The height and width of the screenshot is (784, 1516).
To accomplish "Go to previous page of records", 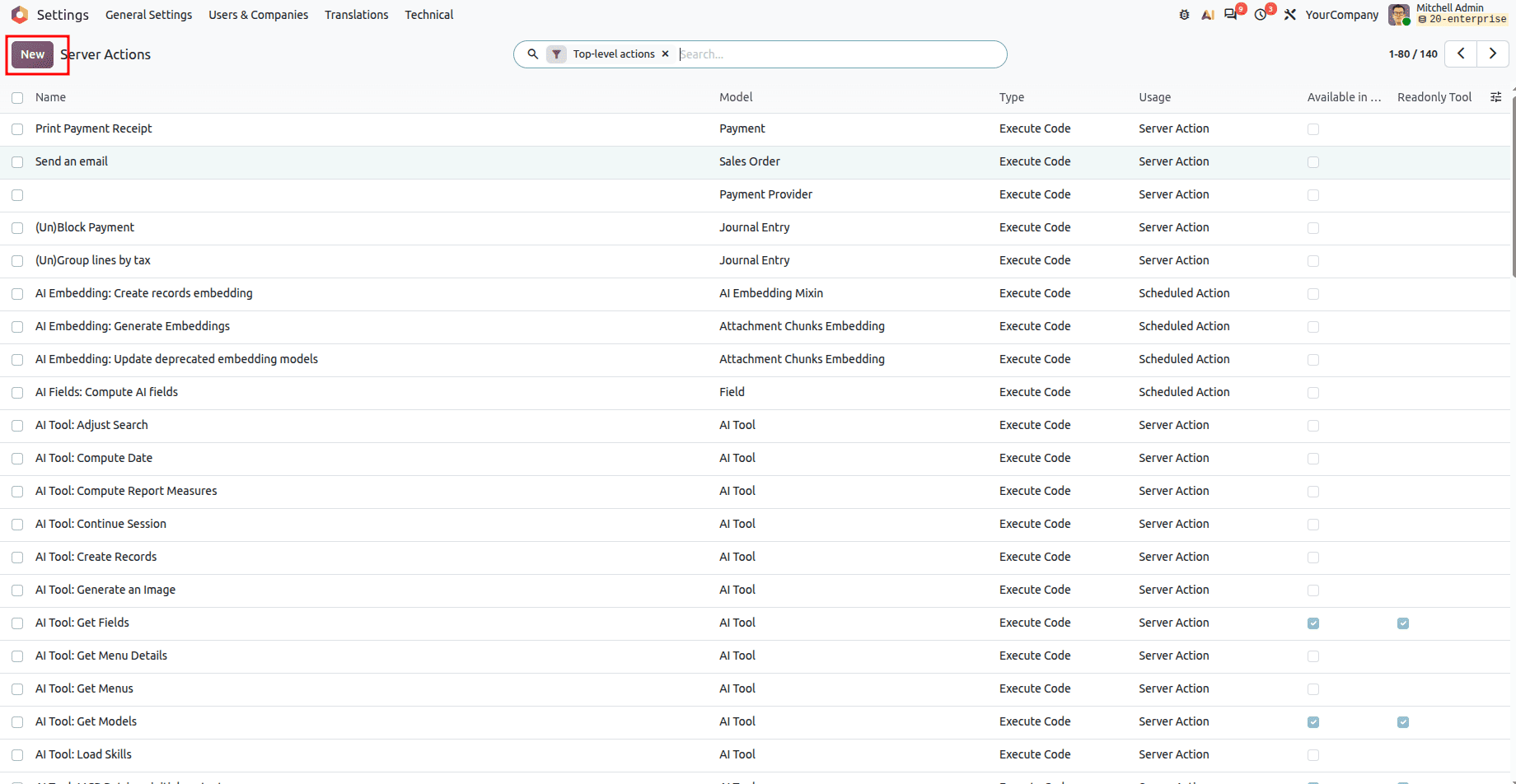I will tap(1461, 54).
